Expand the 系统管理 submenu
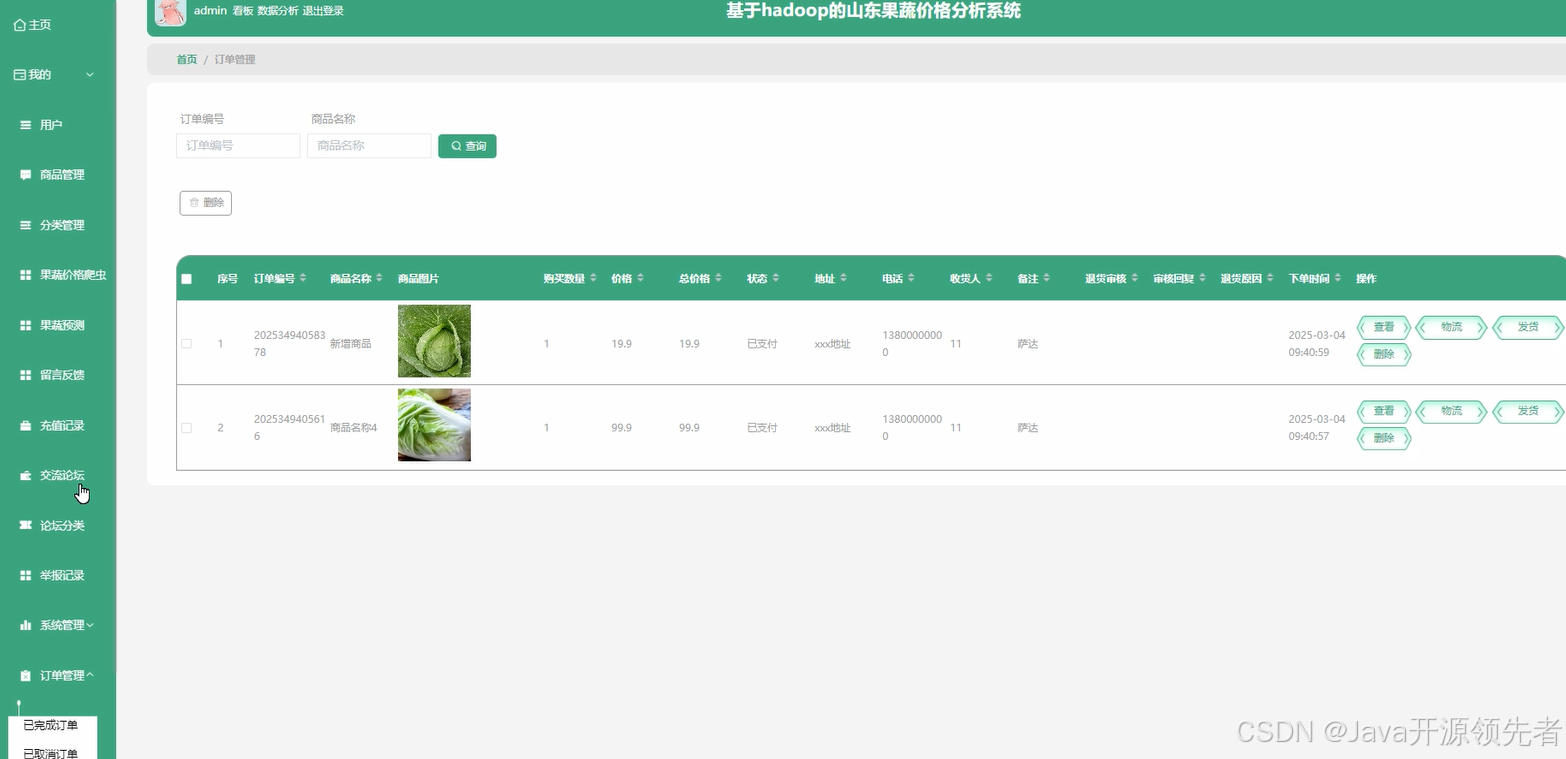 pyautogui.click(x=60, y=624)
